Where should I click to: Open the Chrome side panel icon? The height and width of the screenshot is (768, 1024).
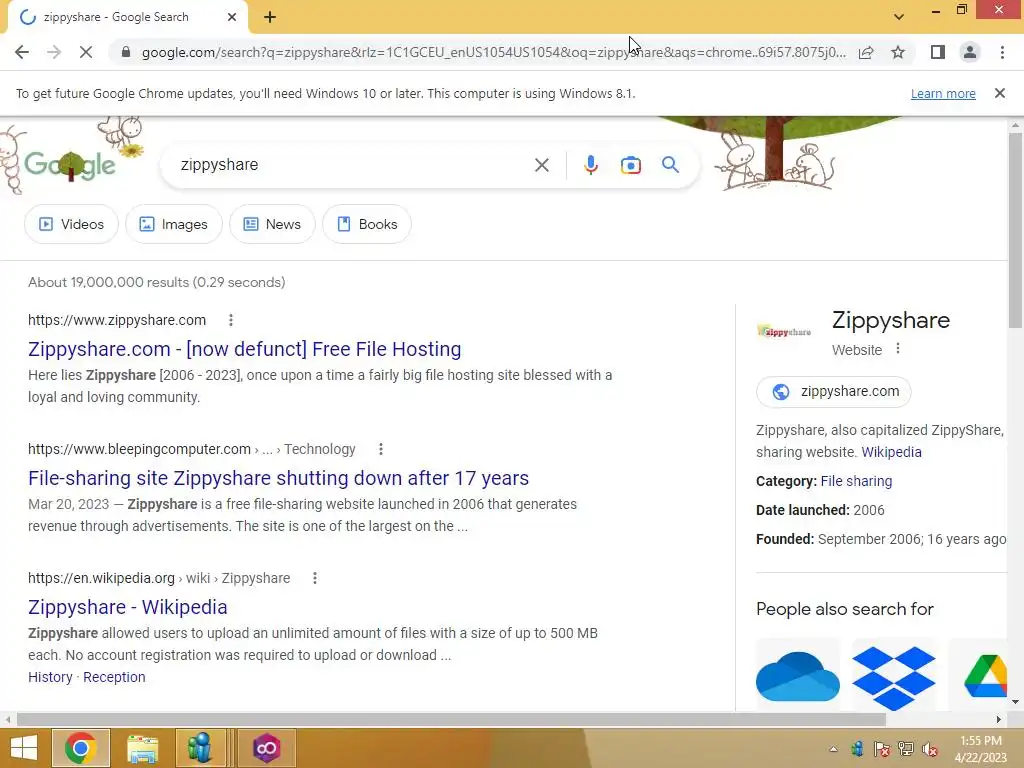point(938,52)
